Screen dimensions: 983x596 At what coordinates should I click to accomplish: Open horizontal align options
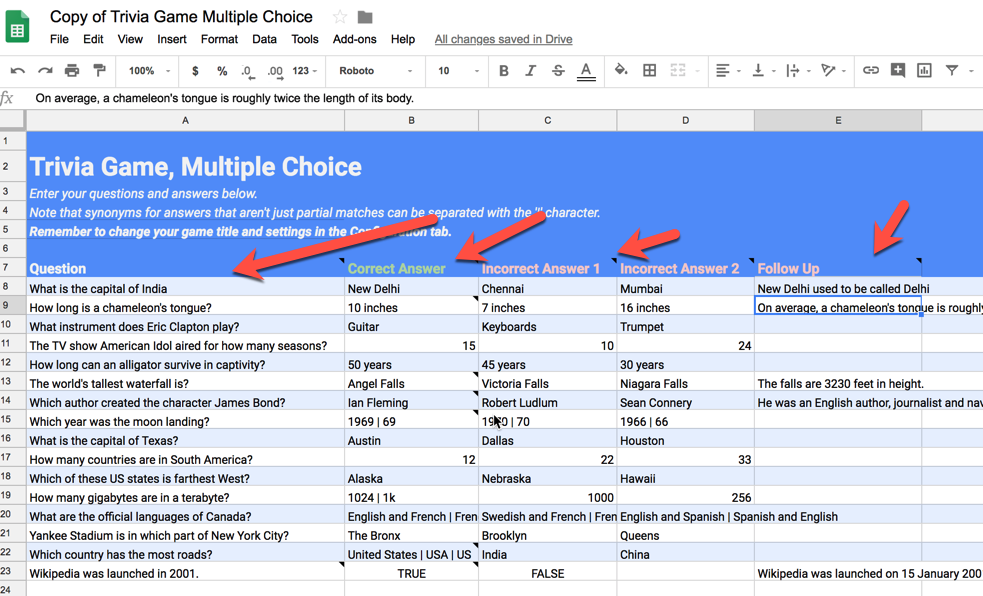pos(727,71)
